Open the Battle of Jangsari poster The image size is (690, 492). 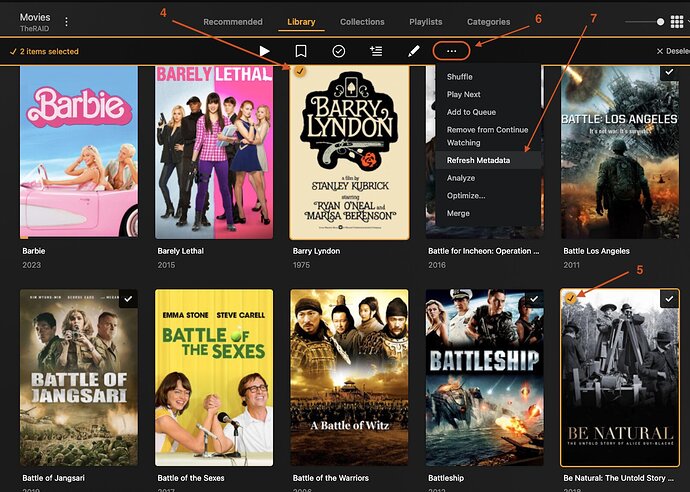[79, 377]
